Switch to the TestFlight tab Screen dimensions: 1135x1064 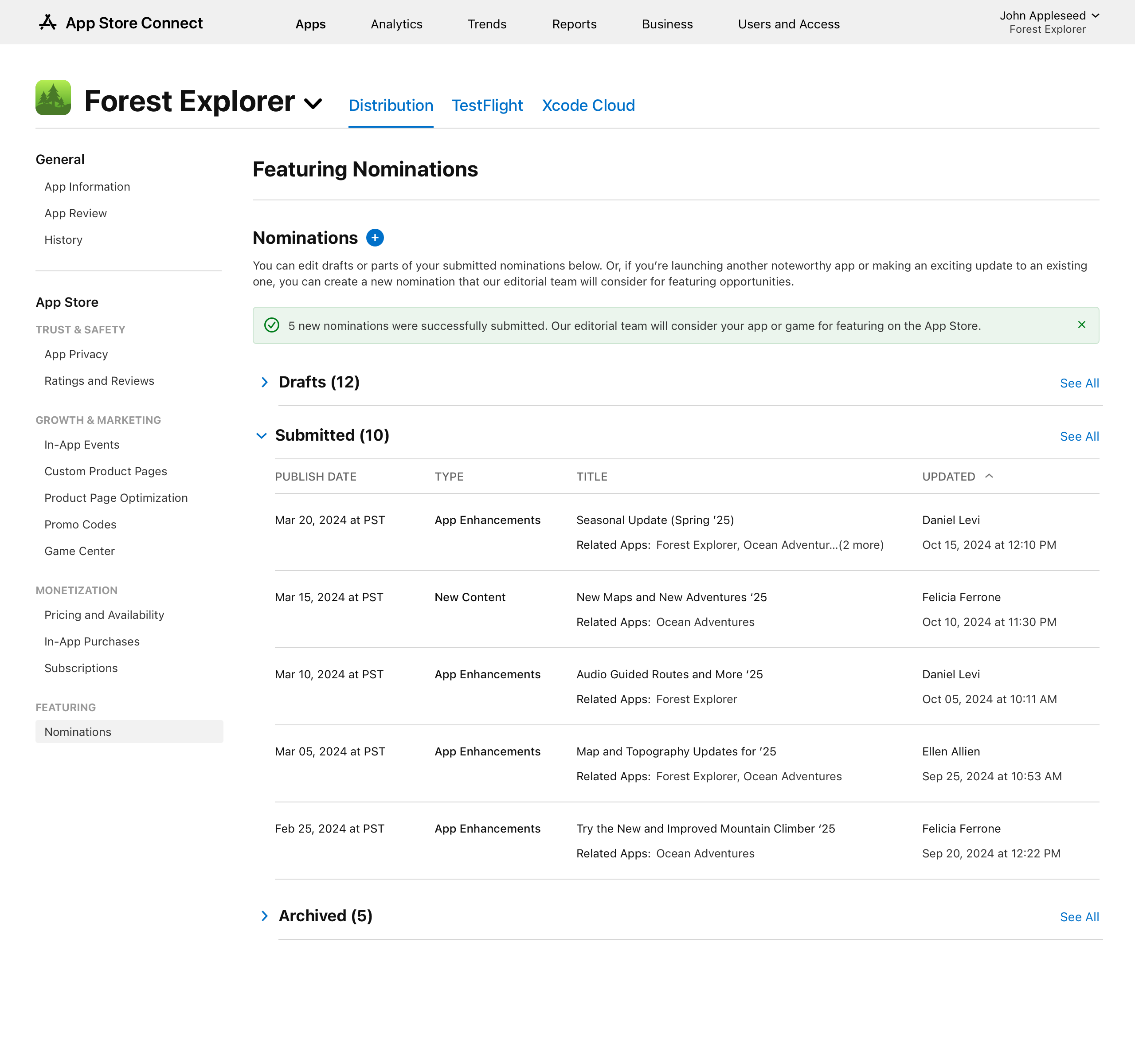[x=487, y=105]
